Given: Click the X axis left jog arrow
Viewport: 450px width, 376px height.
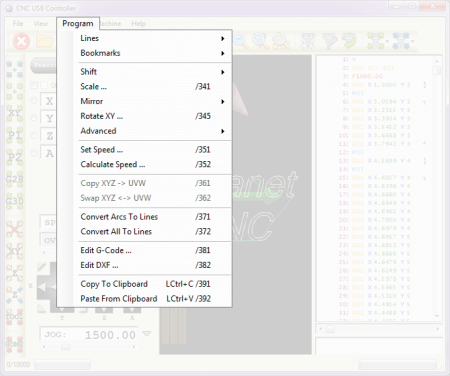Looking at the screenshot, I should [x=43, y=286].
